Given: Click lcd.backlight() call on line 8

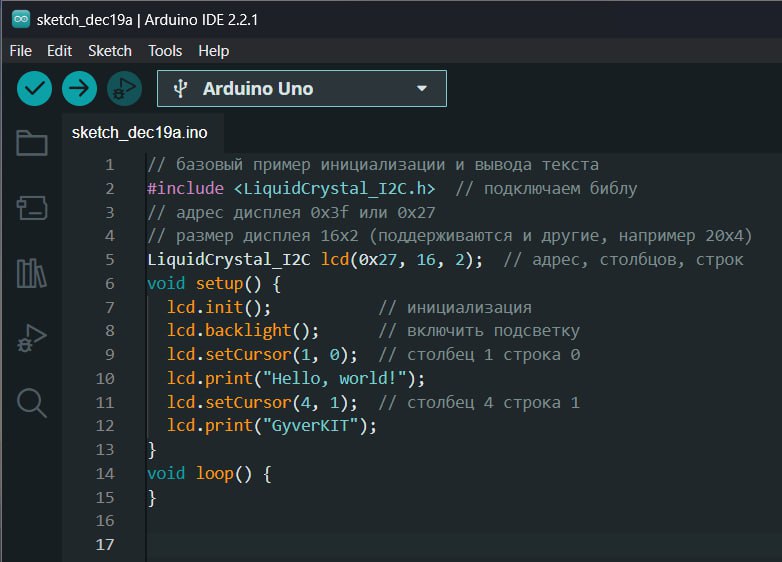Looking at the screenshot, I should pos(242,331).
